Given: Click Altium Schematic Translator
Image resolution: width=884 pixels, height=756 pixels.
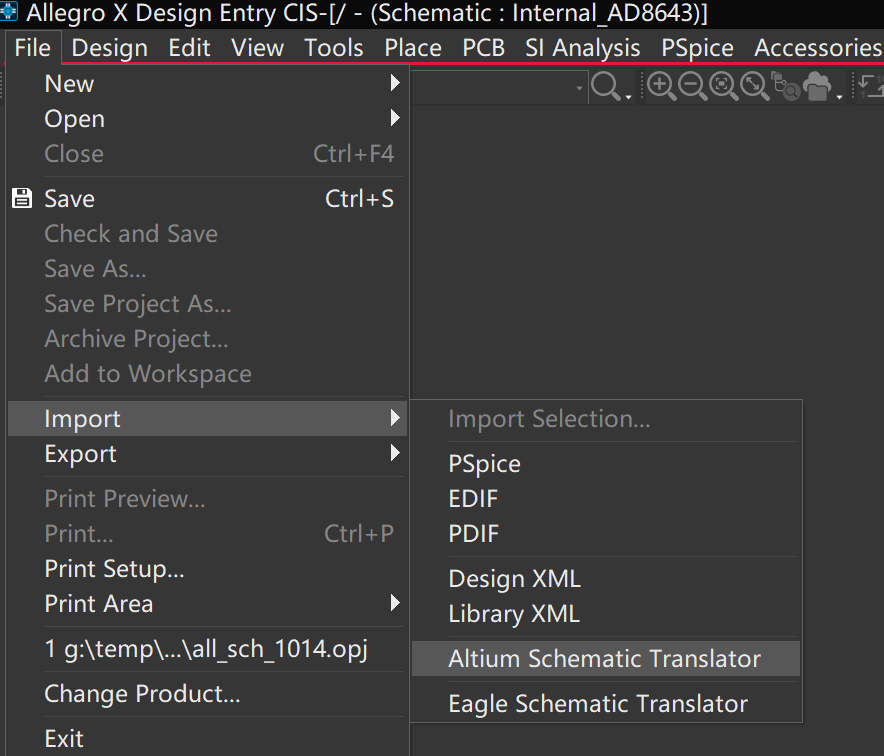Looking at the screenshot, I should coord(606,658).
